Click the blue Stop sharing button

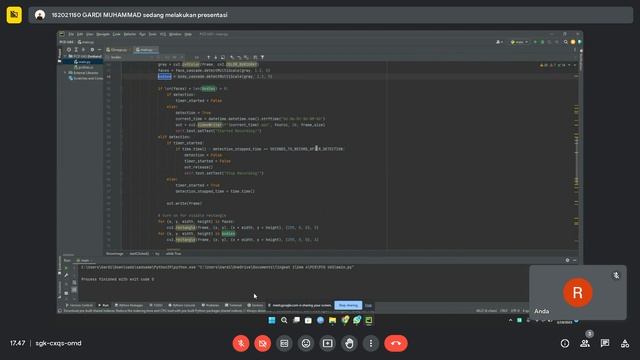click(348, 305)
